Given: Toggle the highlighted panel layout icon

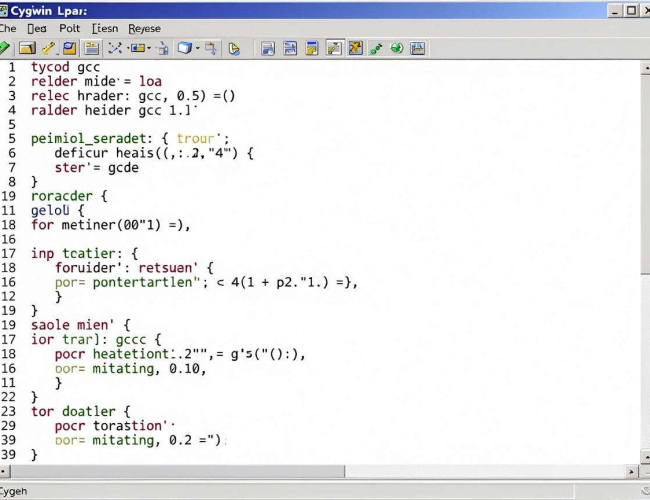Looking at the screenshot, I should click(92, 48).
